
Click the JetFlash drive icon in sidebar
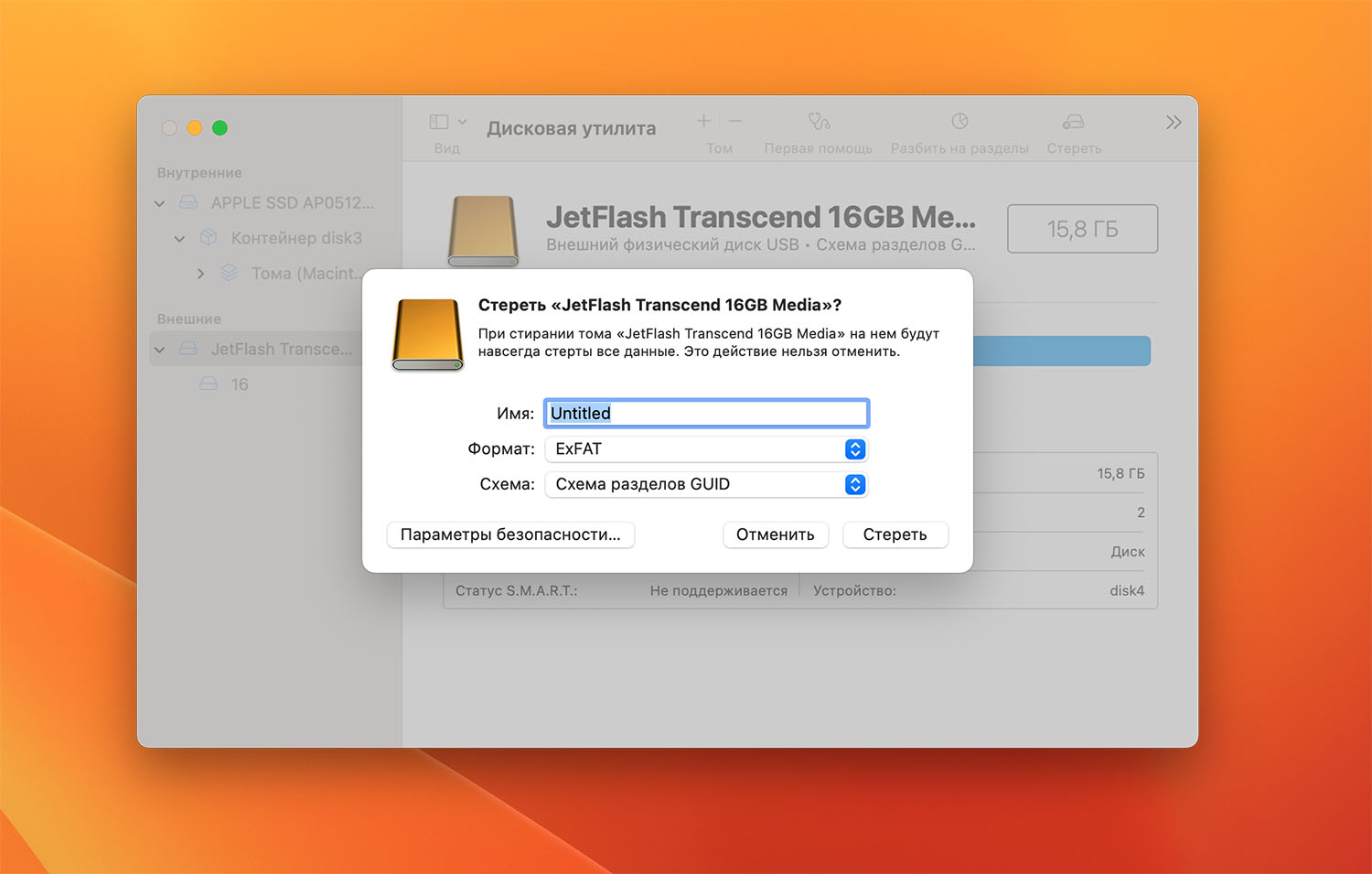pos(188,349)
